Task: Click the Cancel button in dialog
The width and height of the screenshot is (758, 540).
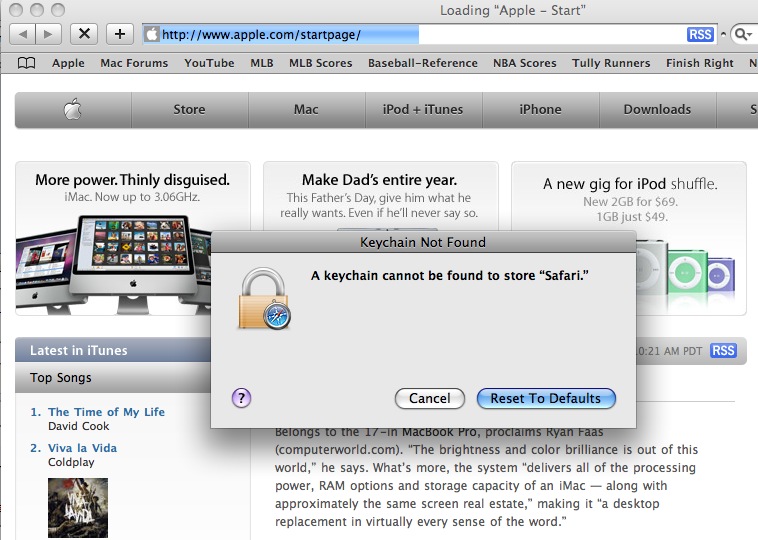Action: point(430,398)
